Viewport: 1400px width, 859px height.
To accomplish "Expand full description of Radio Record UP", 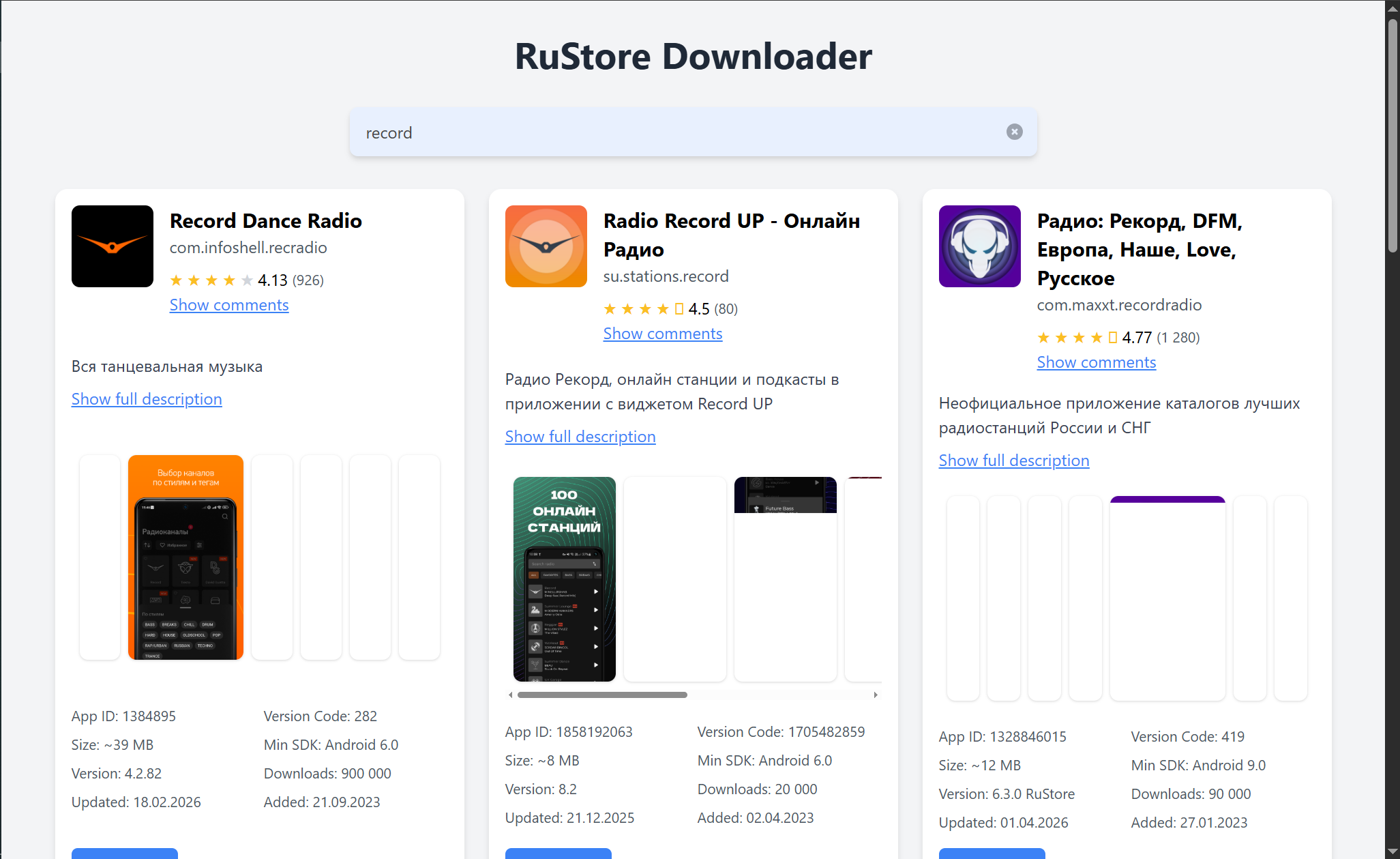I will pyautogui.click(x=580, y=437).
